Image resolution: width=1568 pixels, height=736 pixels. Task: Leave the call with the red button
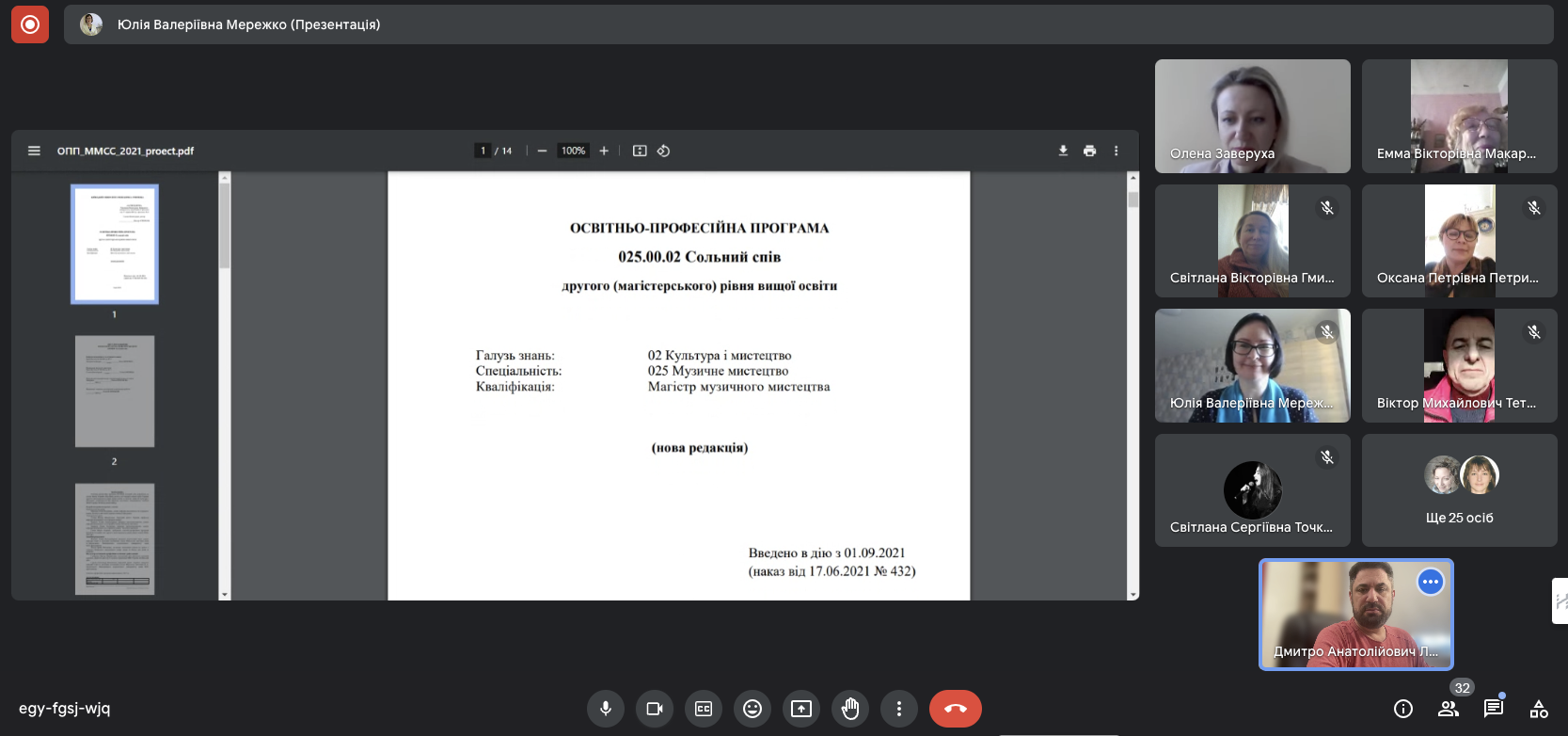(x=955, y=709)
